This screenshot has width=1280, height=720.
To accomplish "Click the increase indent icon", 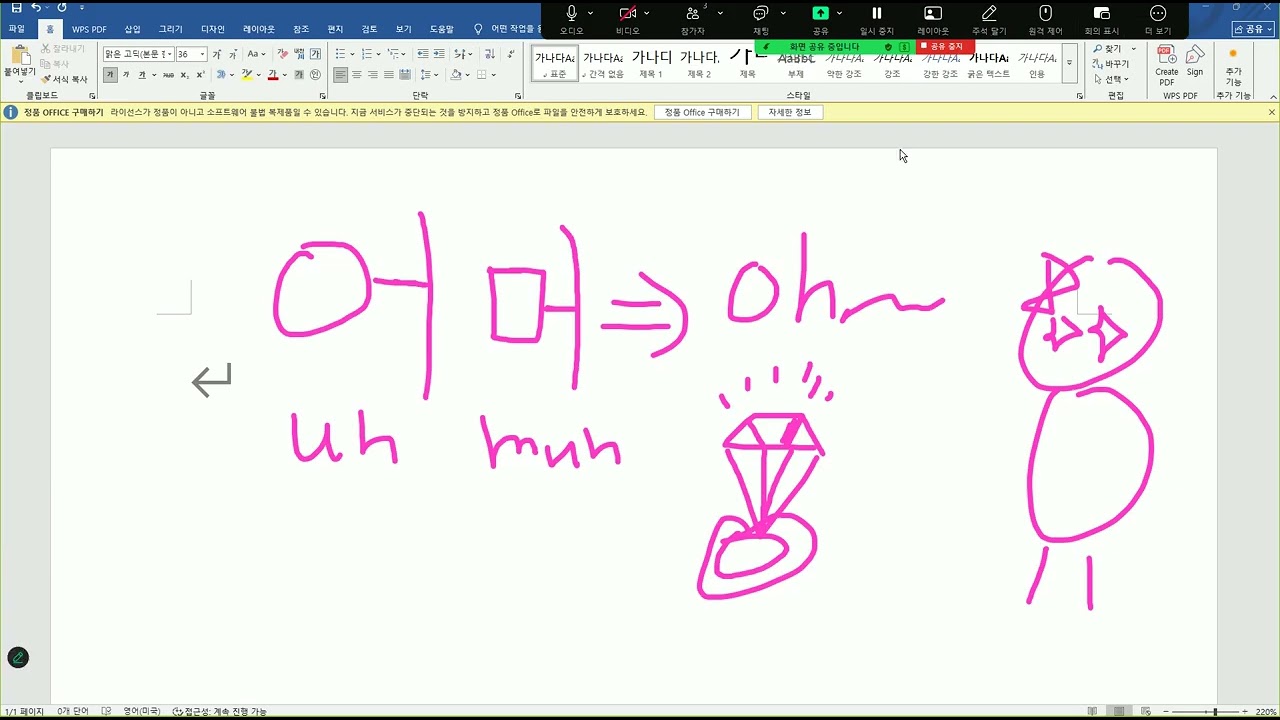I will (x=439, y=54).
